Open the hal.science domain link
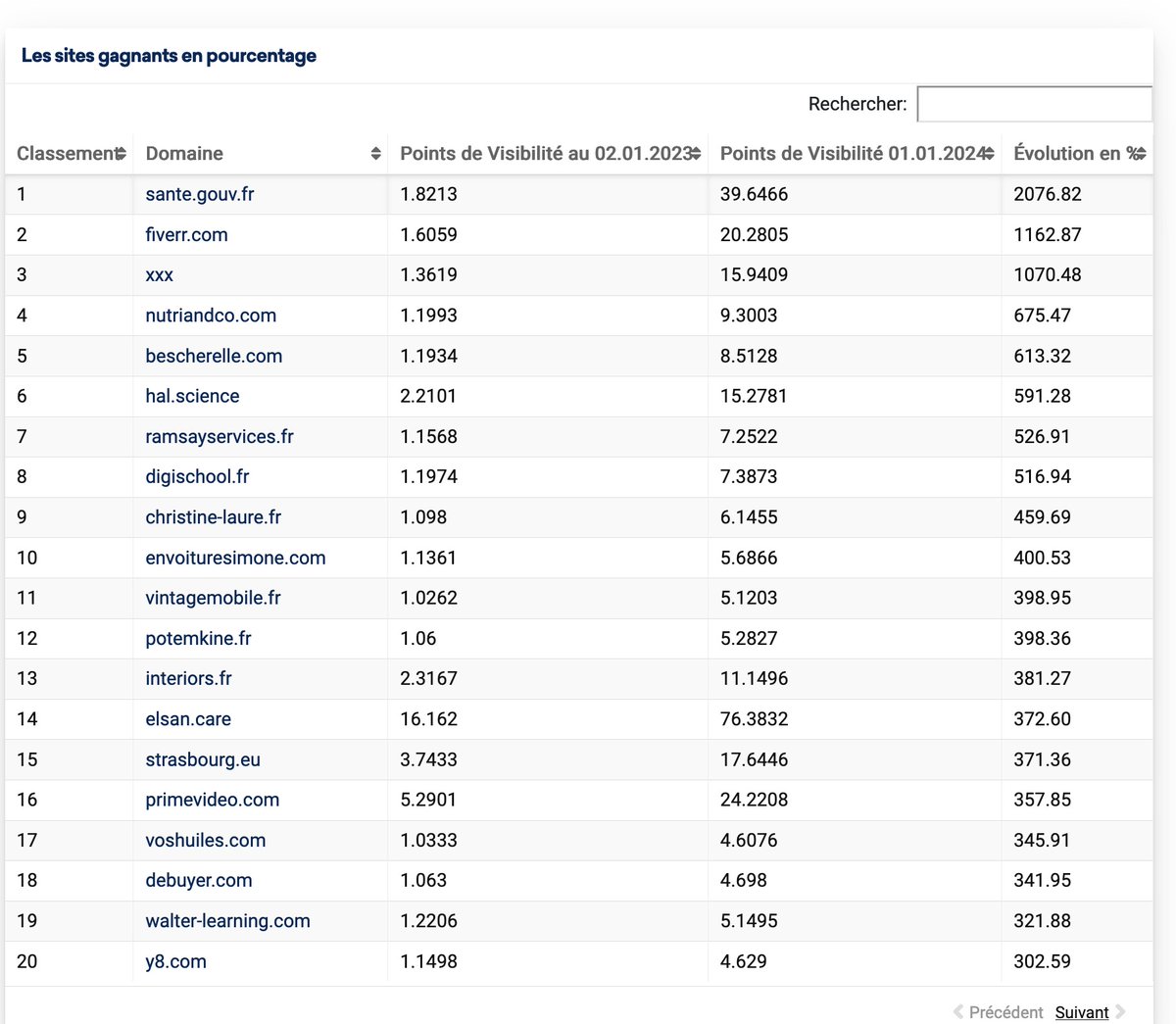 192,396
